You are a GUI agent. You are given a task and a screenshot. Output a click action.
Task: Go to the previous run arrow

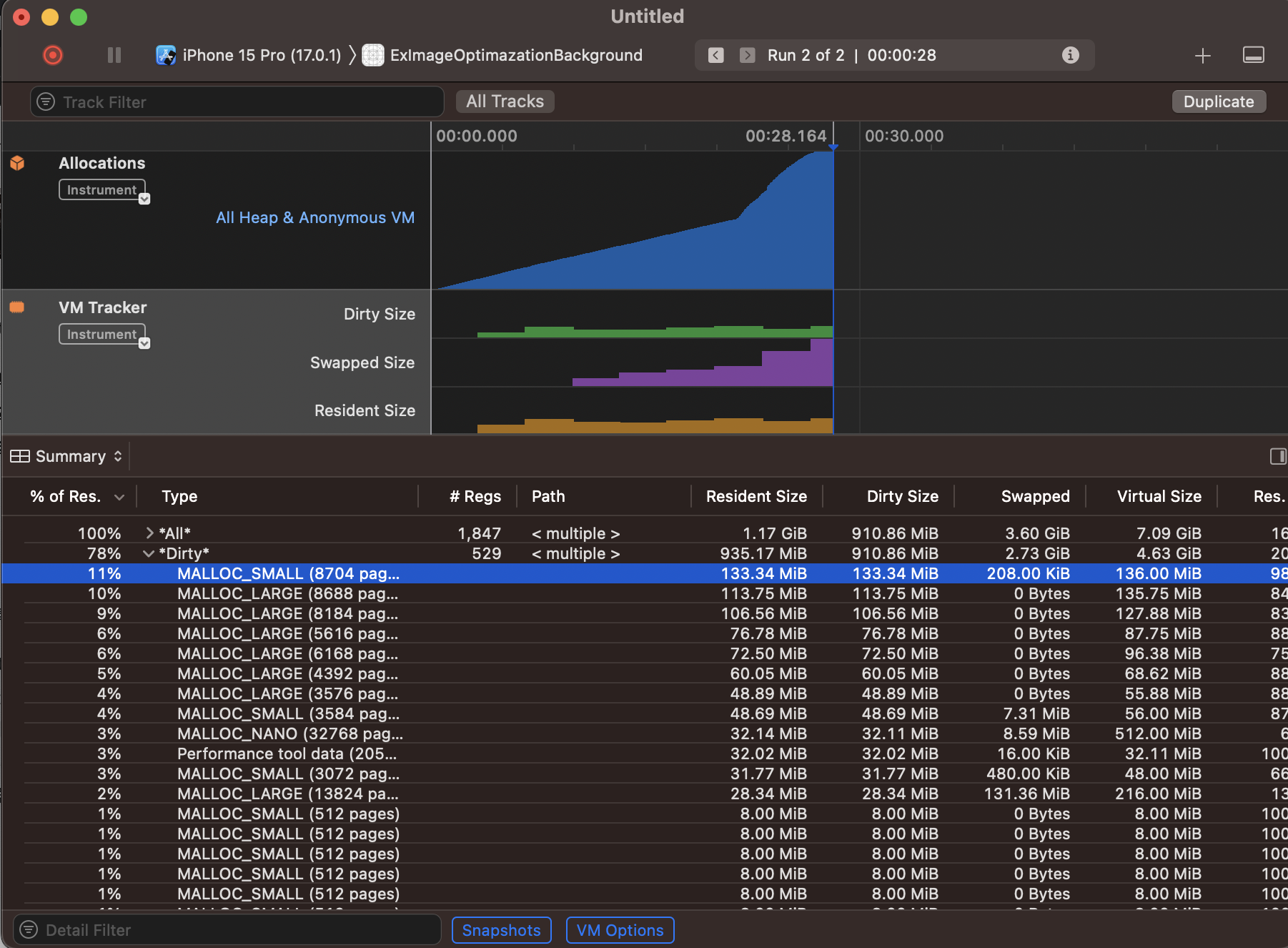(716, 55)
